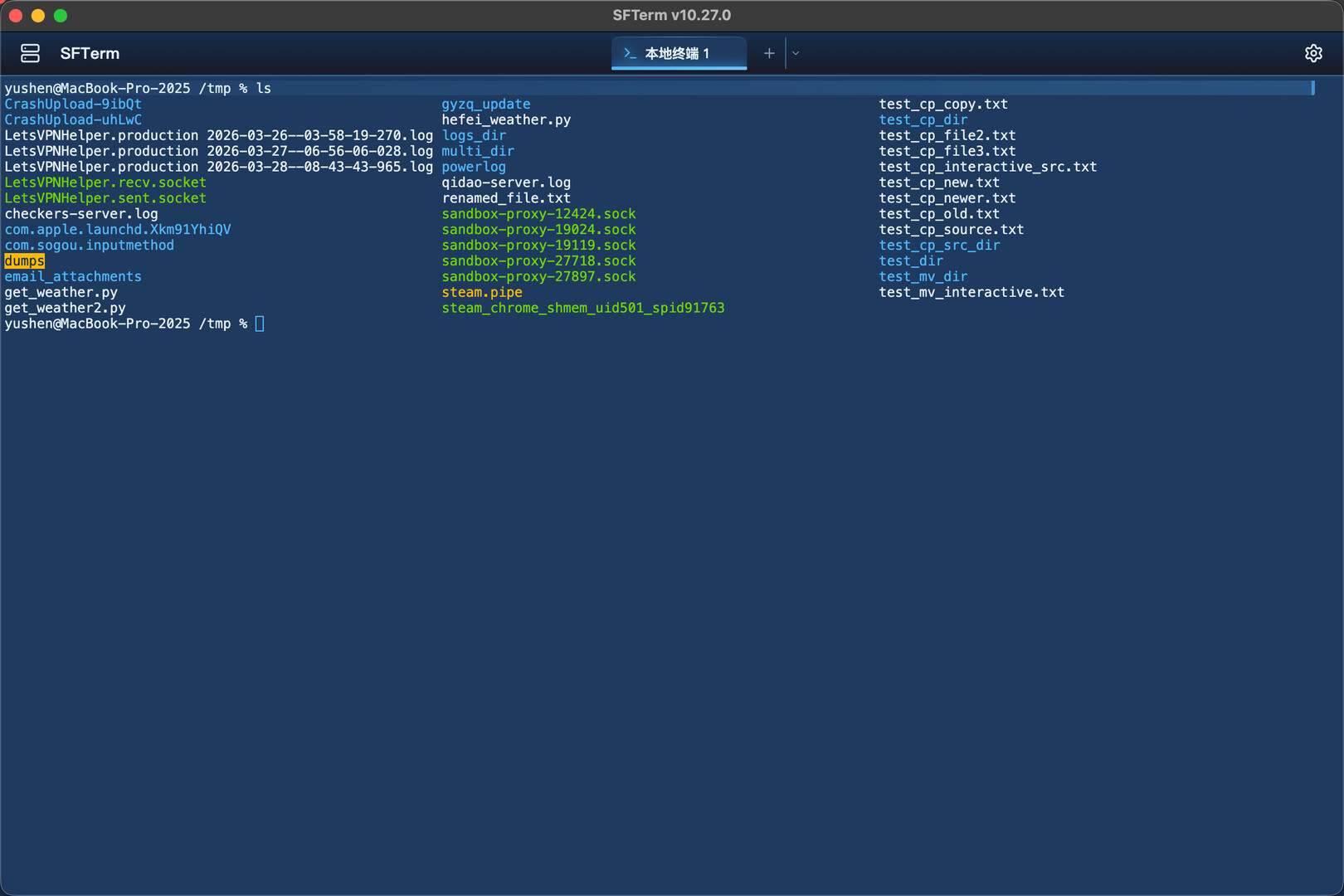1344x896 pixels.
Task: Click the terminal cursor at prompt
Action: pyautogui.click(x=260, y=324)
